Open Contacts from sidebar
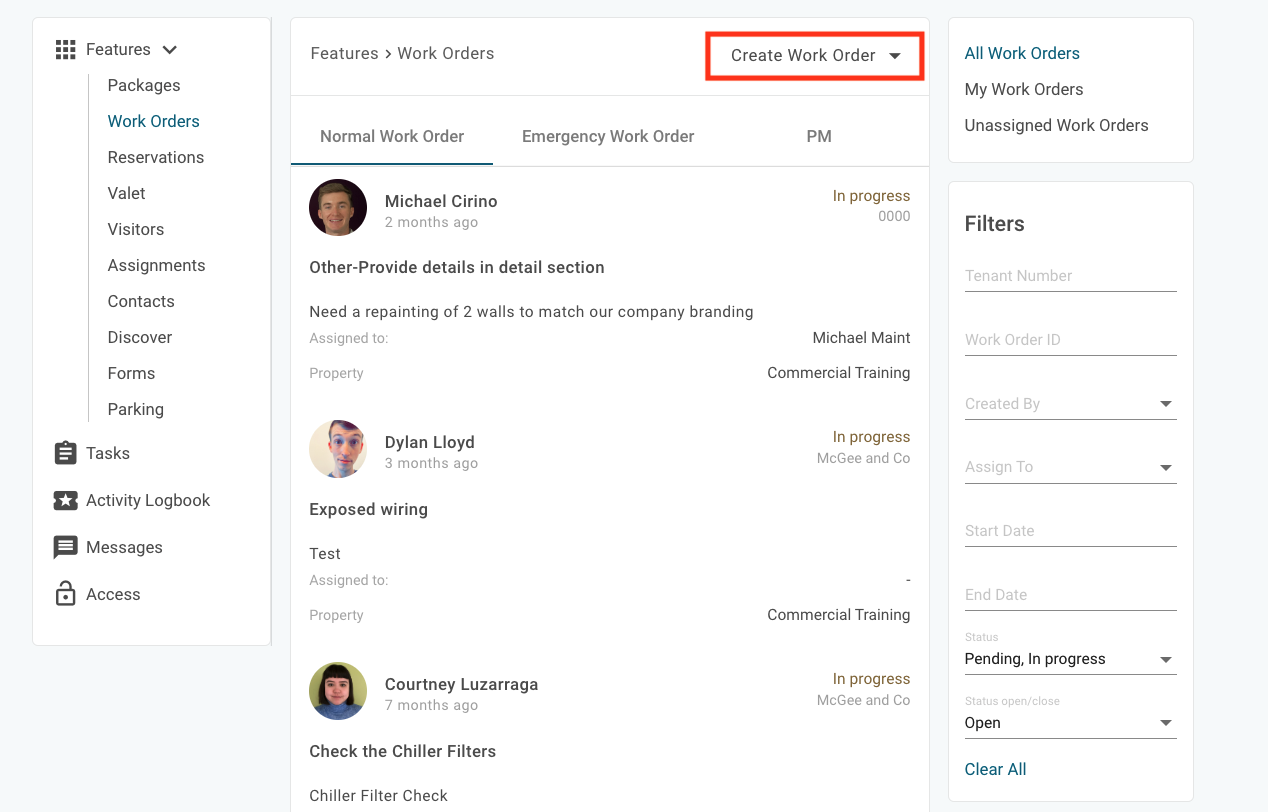 click(x=141, y=301)
